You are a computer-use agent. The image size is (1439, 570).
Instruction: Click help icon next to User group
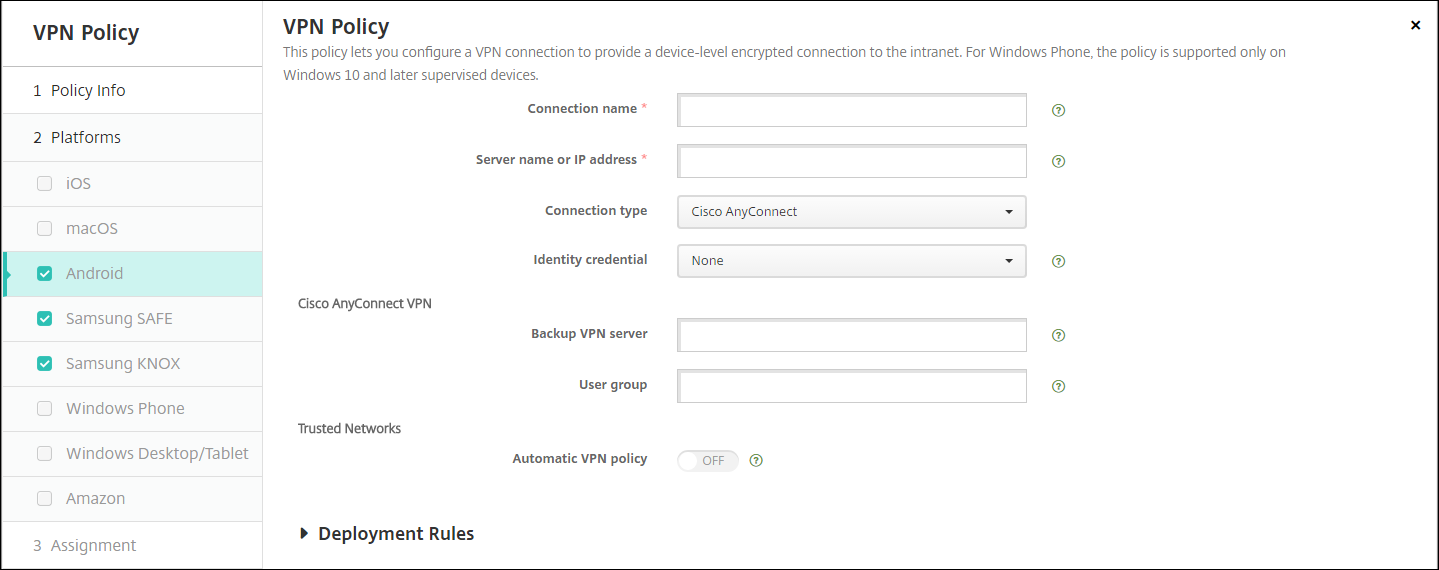[x=1058, y=386]
